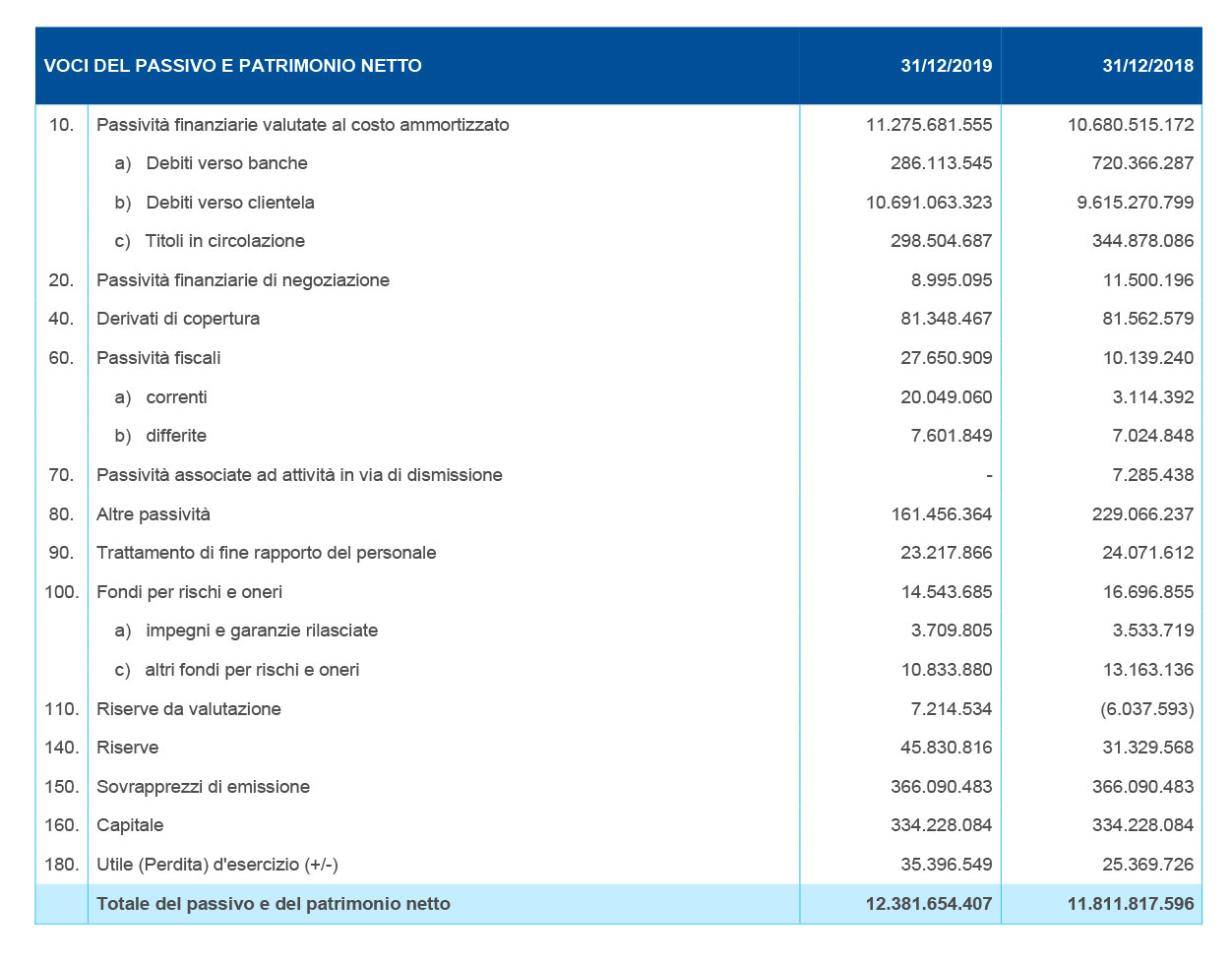Click the 31/12/2019 column header

[x=946, y=66]
